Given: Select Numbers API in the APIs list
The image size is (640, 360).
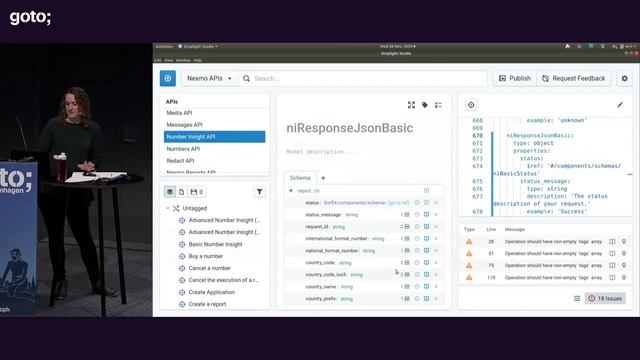Looking at the screenshot, I should 183,149.
